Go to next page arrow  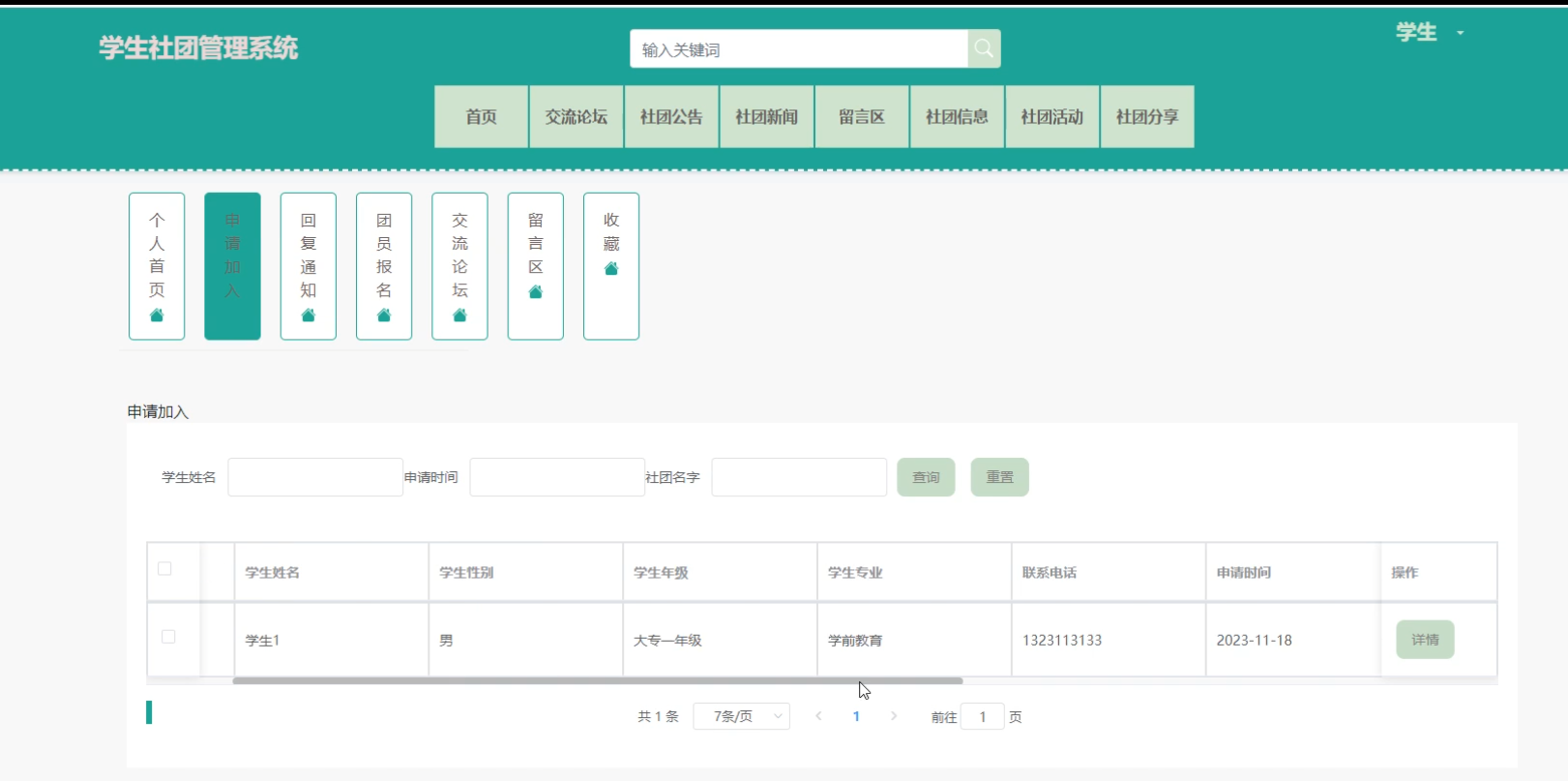tap(894, 716)
